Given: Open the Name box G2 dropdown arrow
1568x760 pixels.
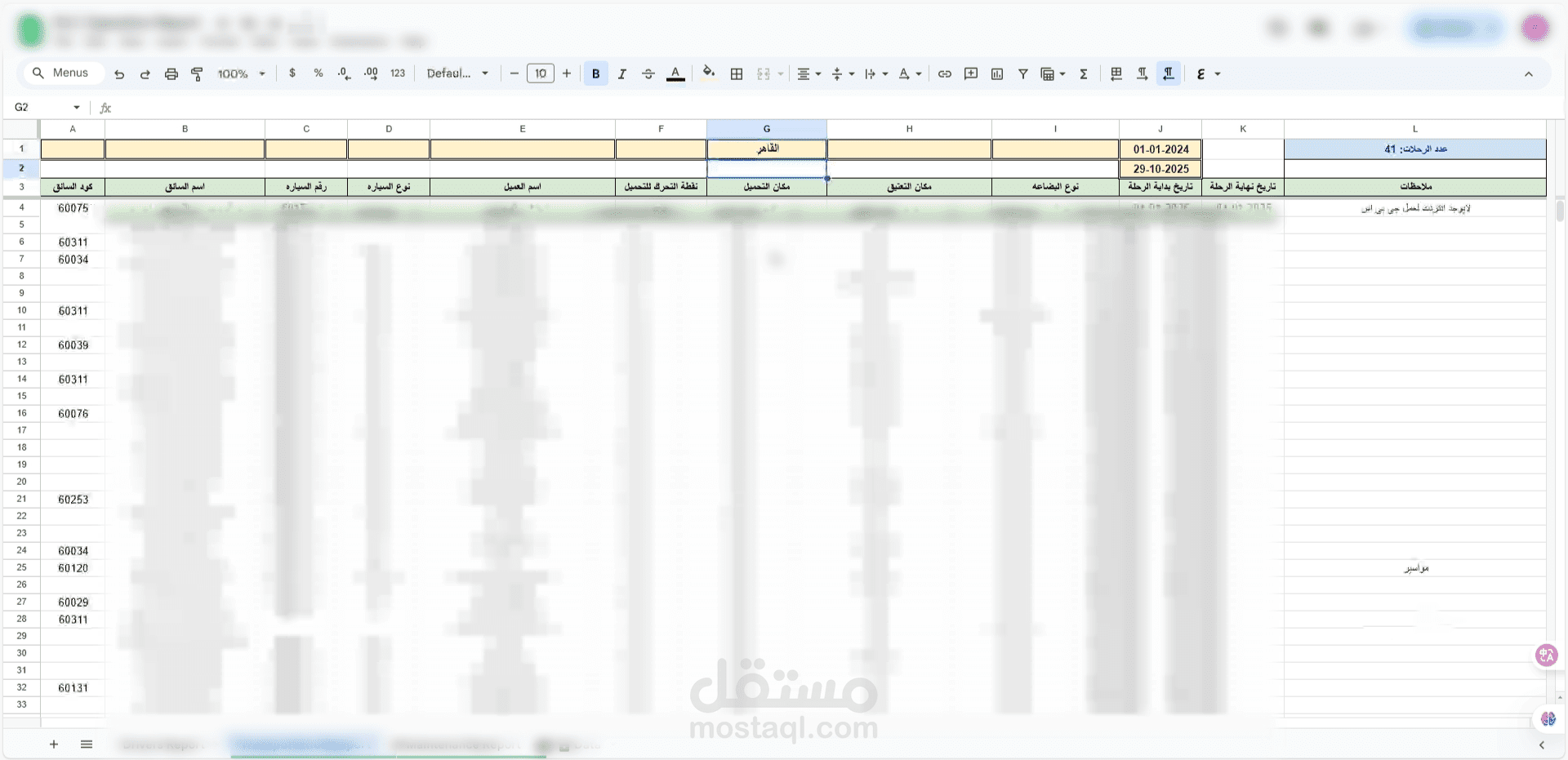Looking at the screenshot, I should pos(77,108).
